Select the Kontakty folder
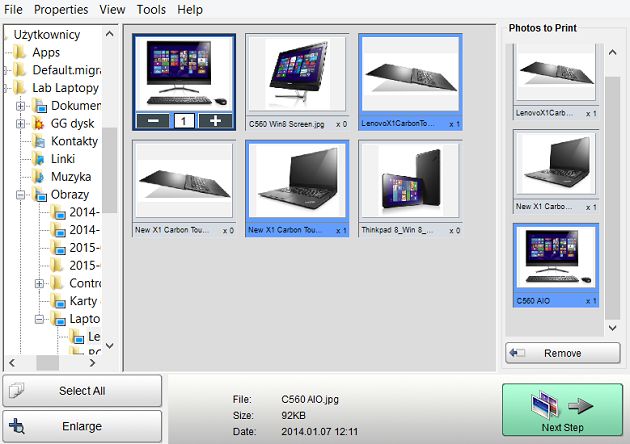The height and width of the screenshot is (444, 630). pos(74,141)
